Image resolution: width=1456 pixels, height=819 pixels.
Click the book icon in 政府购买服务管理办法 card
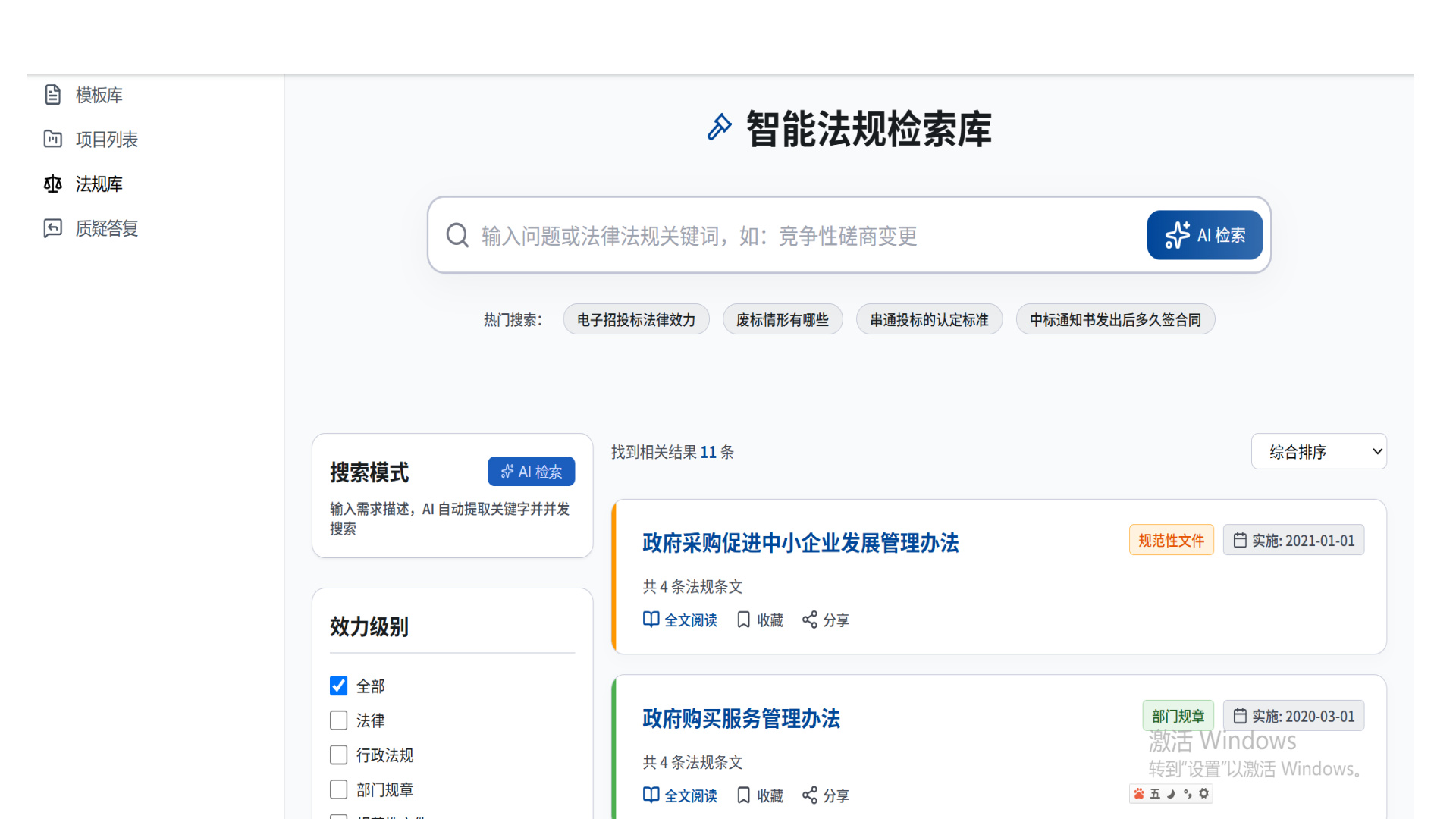(x=651, y=795)
